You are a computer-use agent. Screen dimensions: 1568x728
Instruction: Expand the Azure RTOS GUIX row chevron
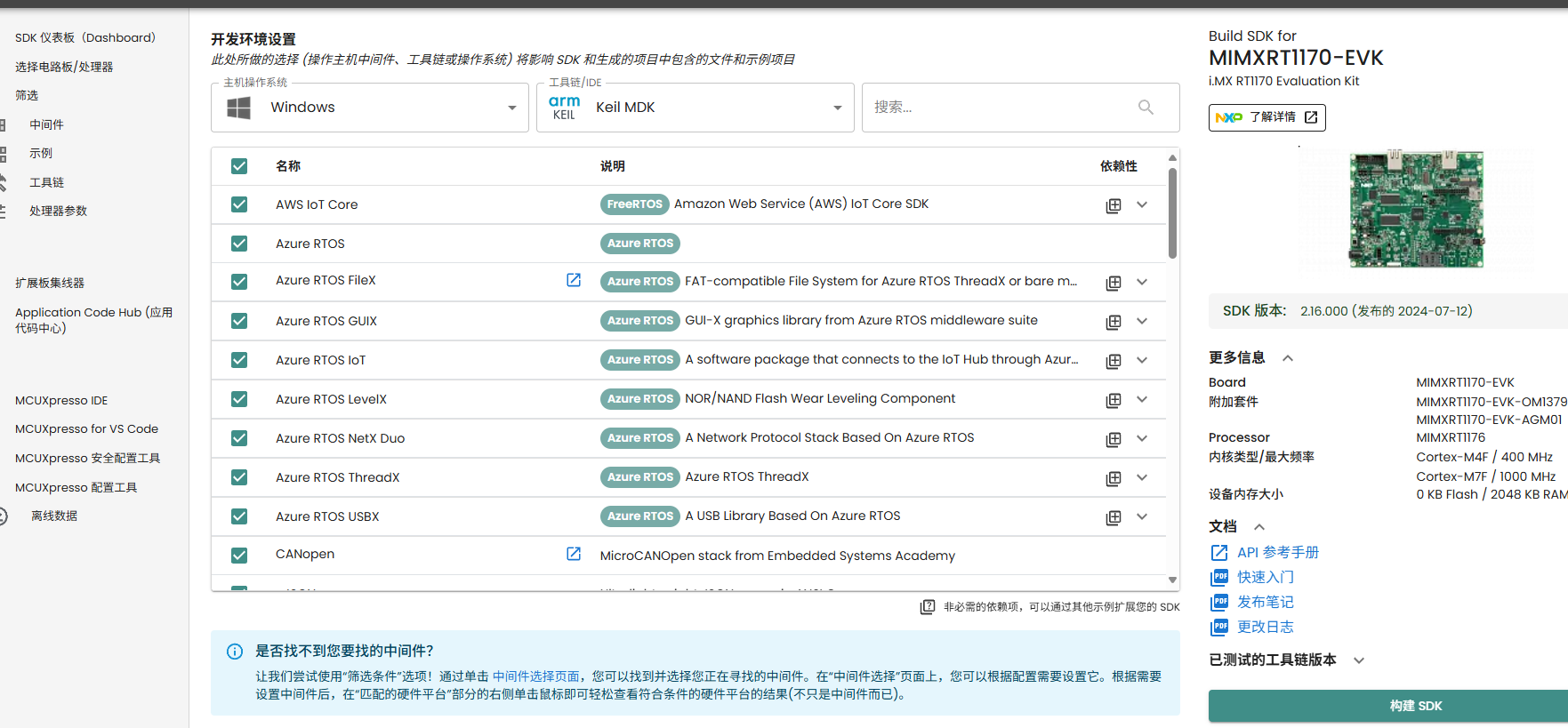point(1142,321)
